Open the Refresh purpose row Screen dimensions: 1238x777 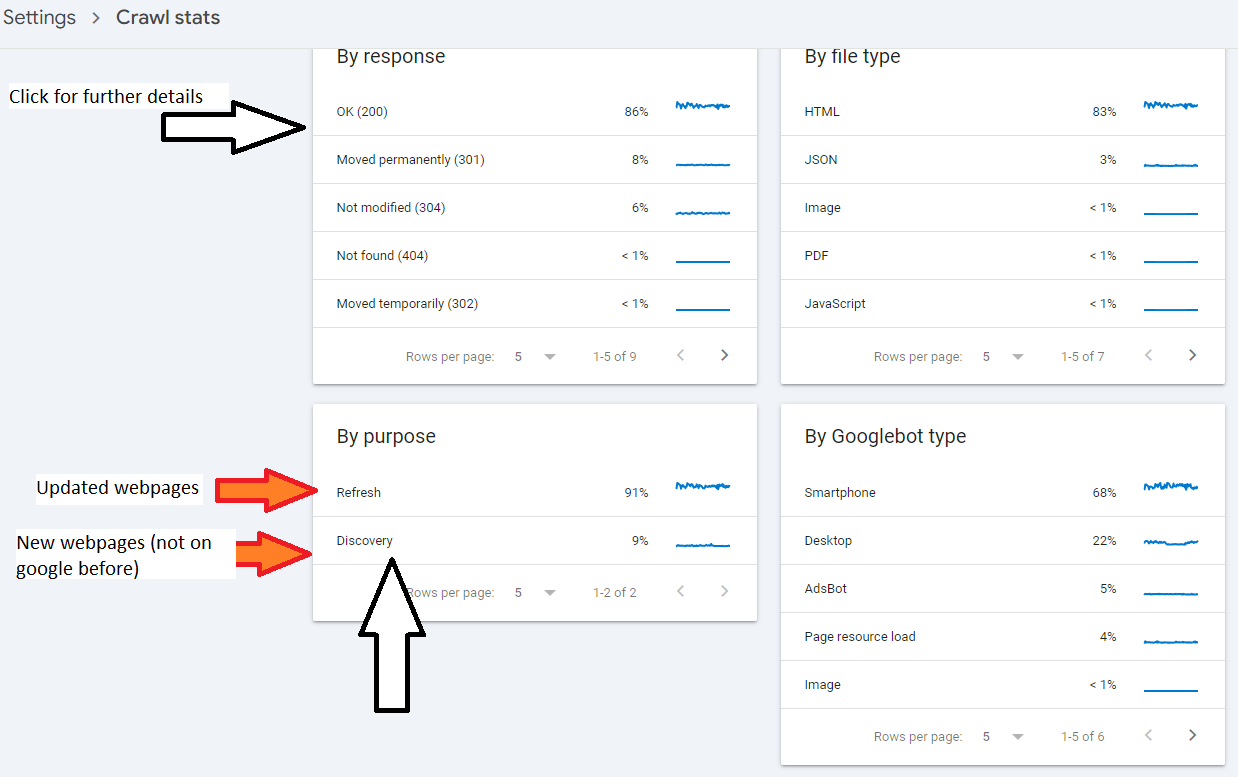point(534,492)
